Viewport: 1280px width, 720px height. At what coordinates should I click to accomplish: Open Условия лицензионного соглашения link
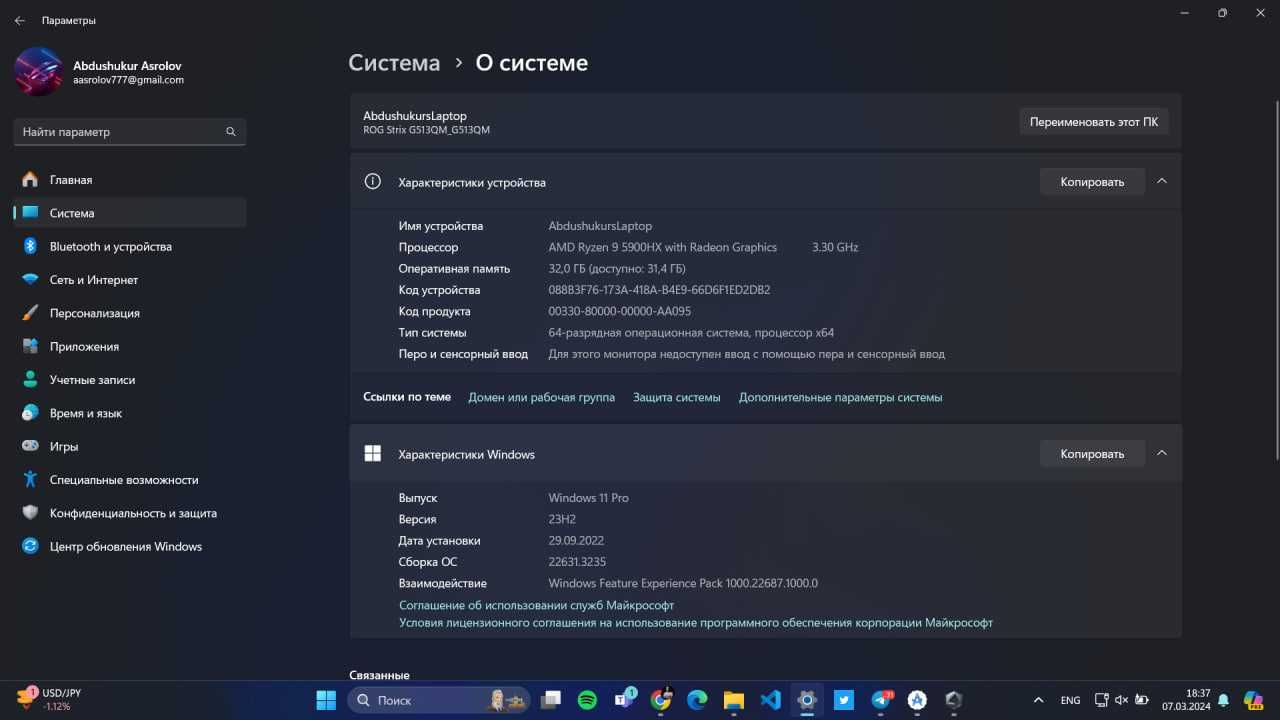tap(696, 622)
